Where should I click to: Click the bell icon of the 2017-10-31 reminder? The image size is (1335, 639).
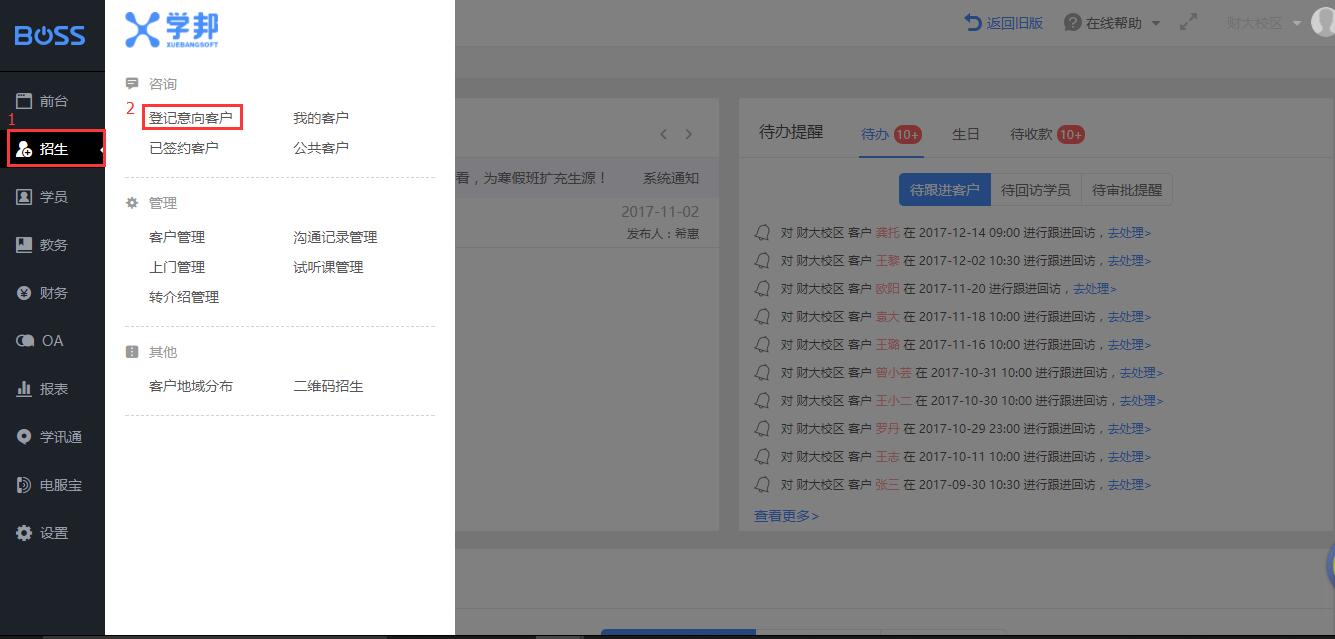(x=762, y=373)
